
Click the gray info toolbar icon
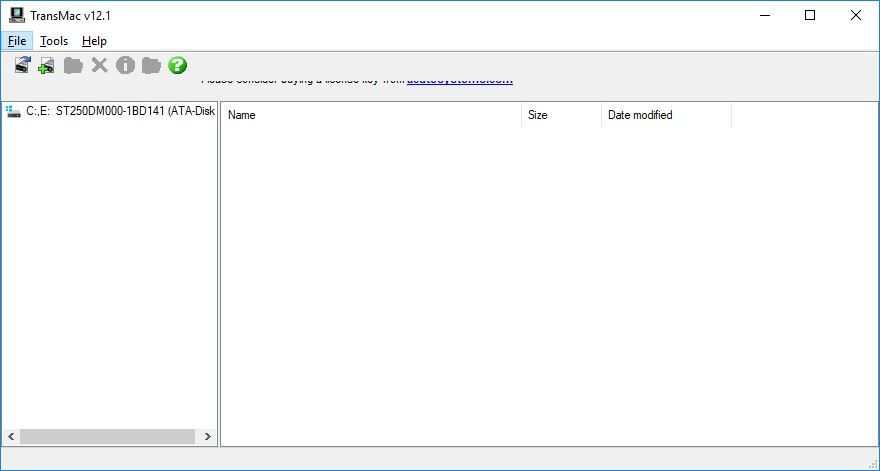(x=125, y=66)
